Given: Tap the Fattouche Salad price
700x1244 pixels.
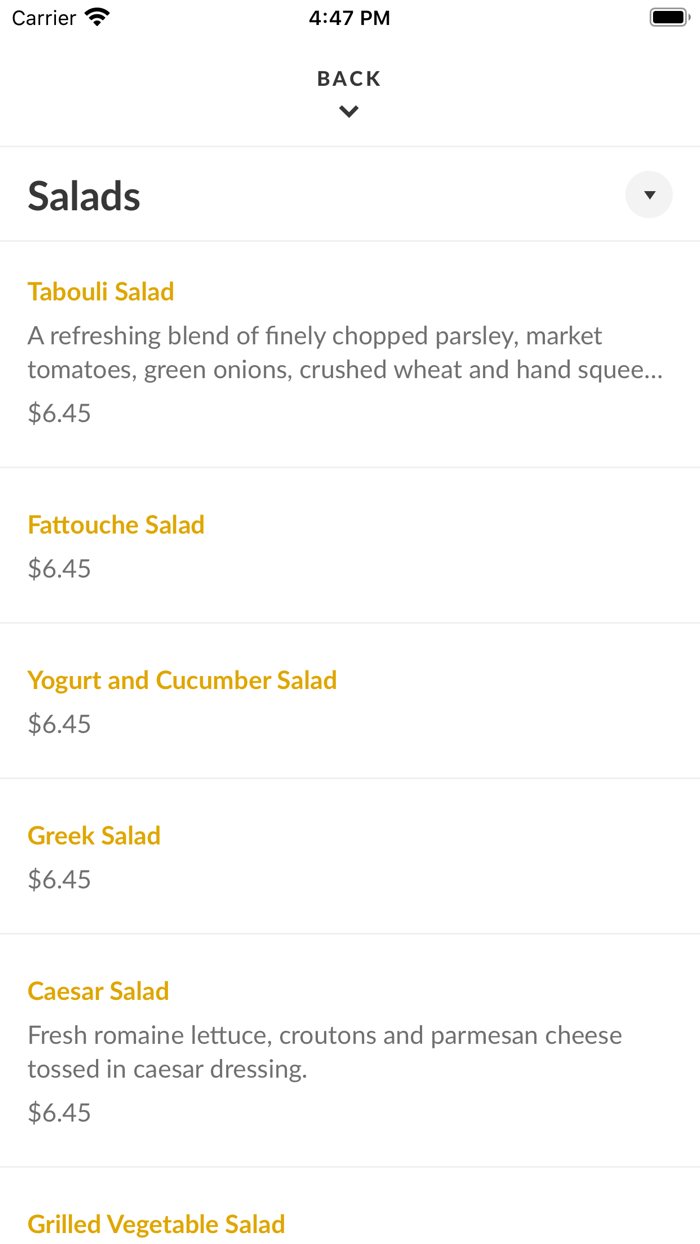Looking at the screenshot, I should [x=59, y=569].
